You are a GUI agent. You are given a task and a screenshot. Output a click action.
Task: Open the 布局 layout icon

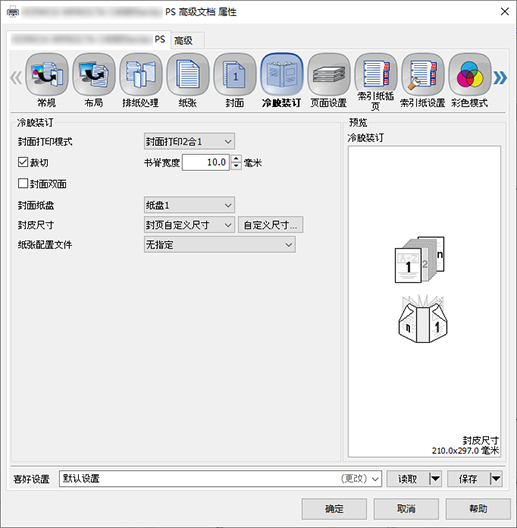(x=94, y=74)
